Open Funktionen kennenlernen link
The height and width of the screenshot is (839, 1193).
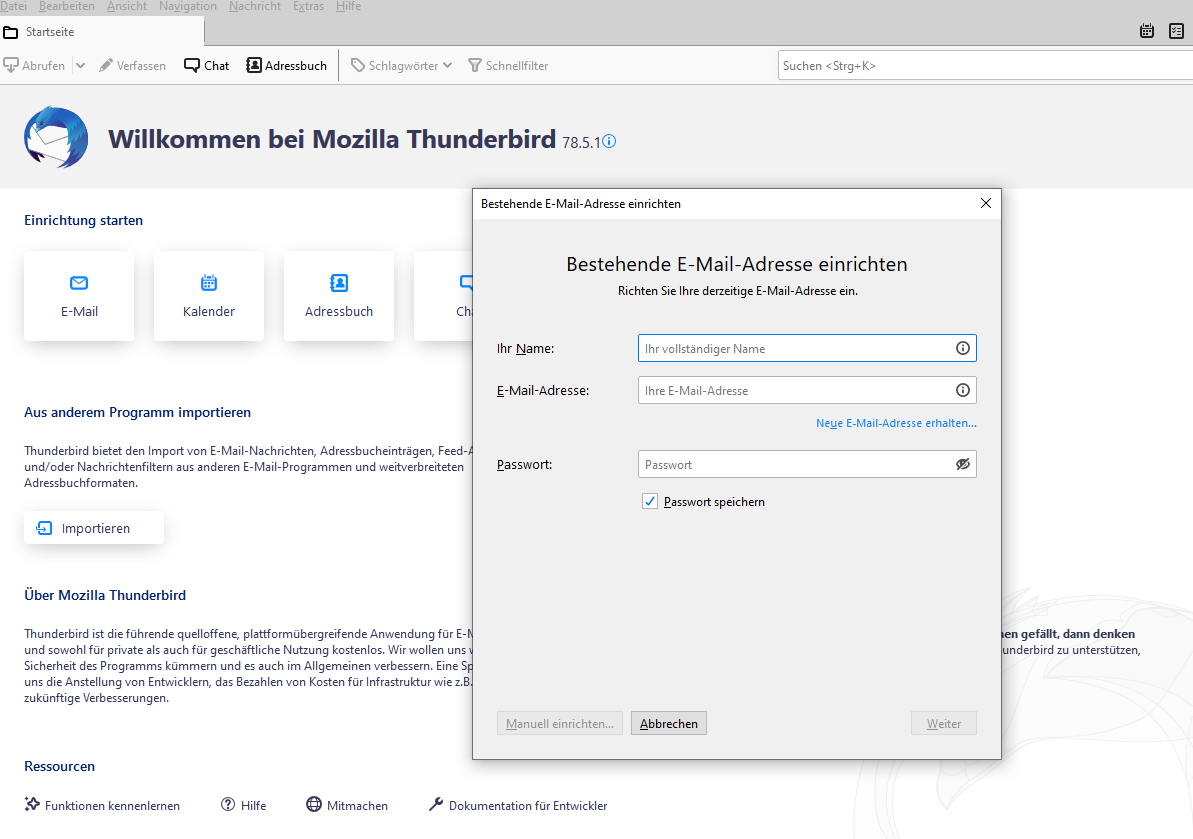pyautogui.click(x=102, y=805)
